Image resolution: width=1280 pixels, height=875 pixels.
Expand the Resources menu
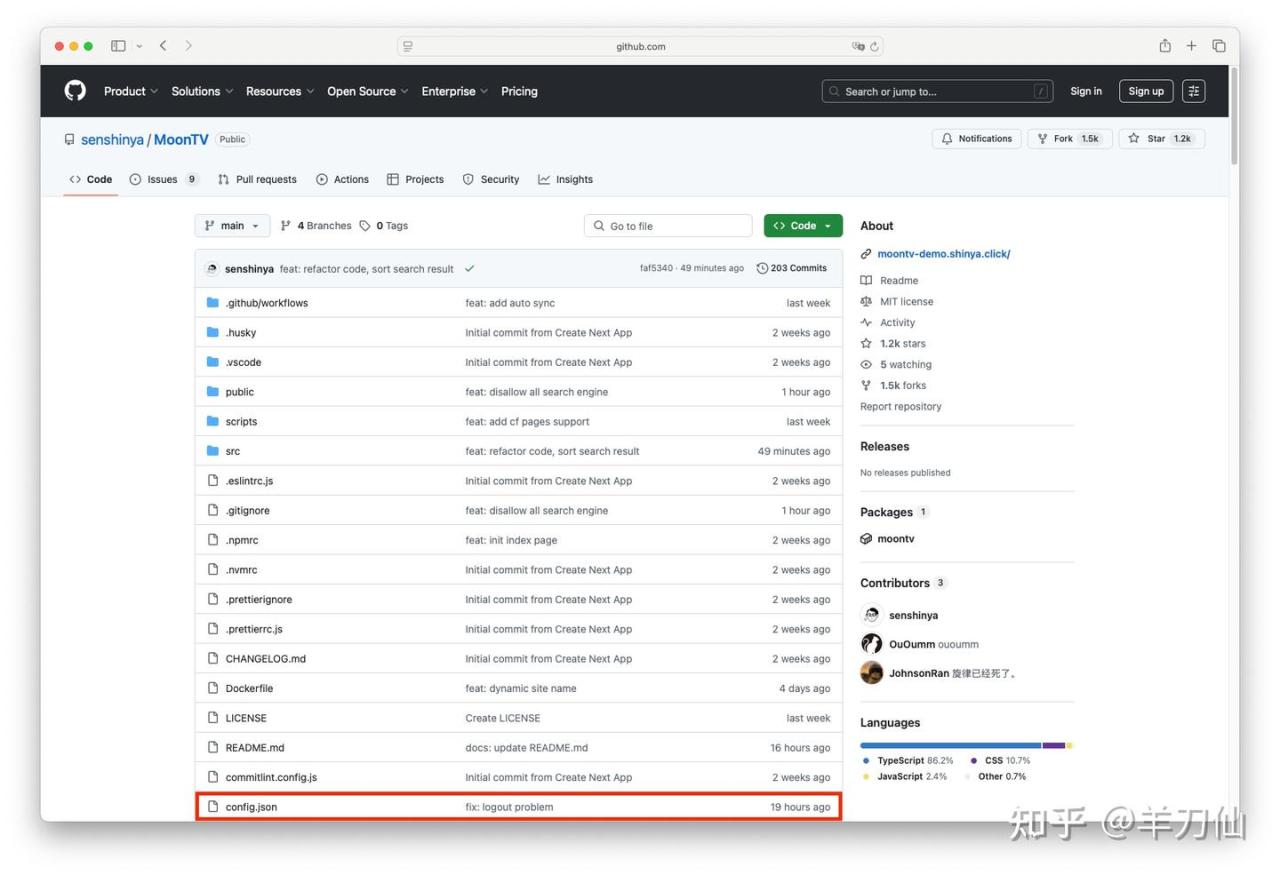pyautogui.click(x=280, y=91)
